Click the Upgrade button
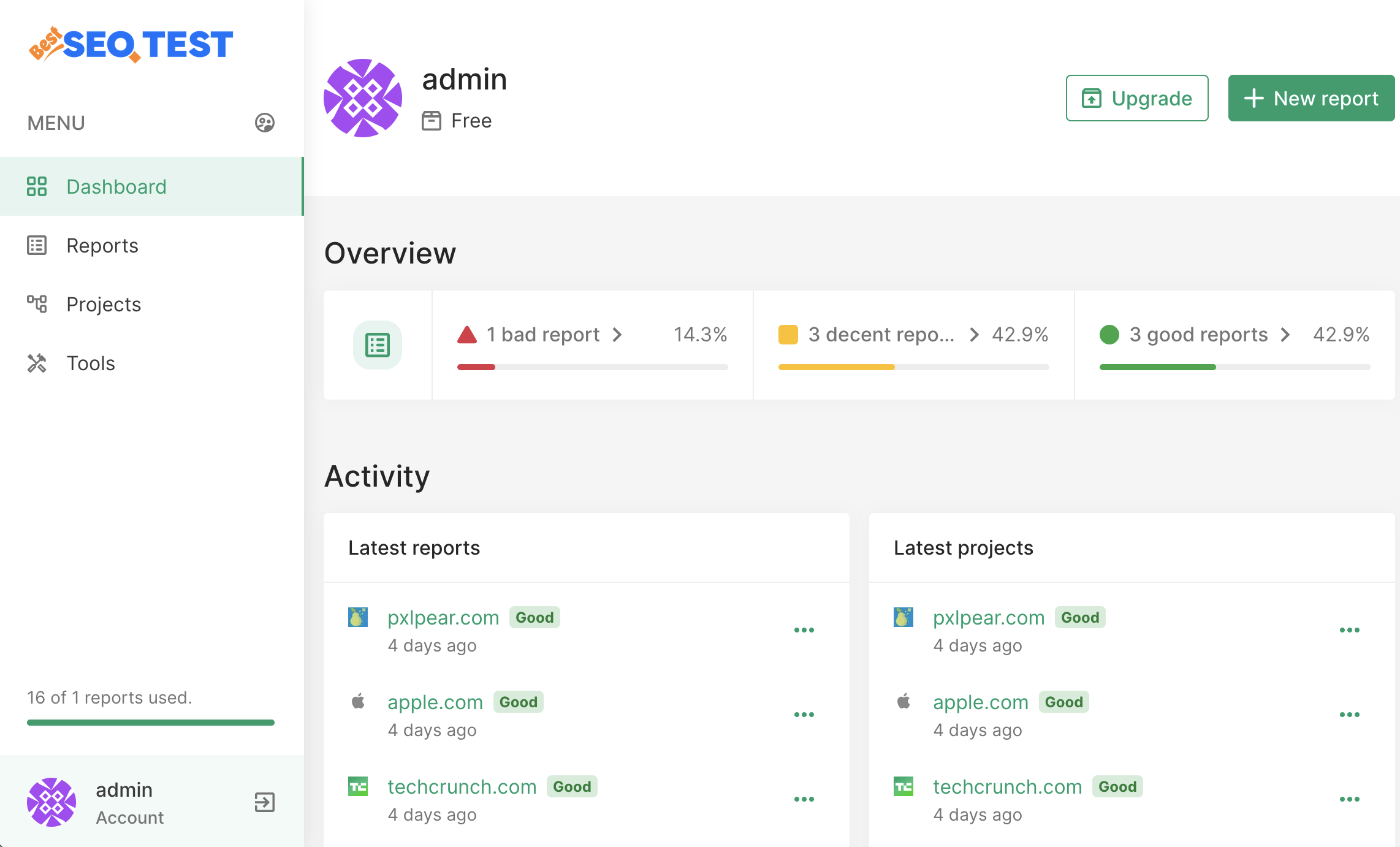The image size is (1400, 847). 1137,98
